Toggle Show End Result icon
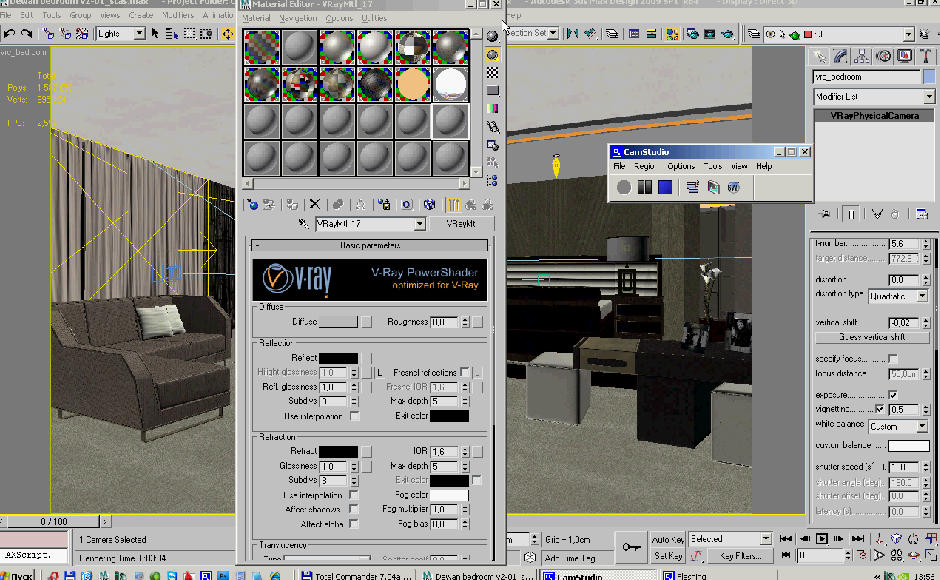Viewport: 940px width, 580px height. tap(453, 205)
